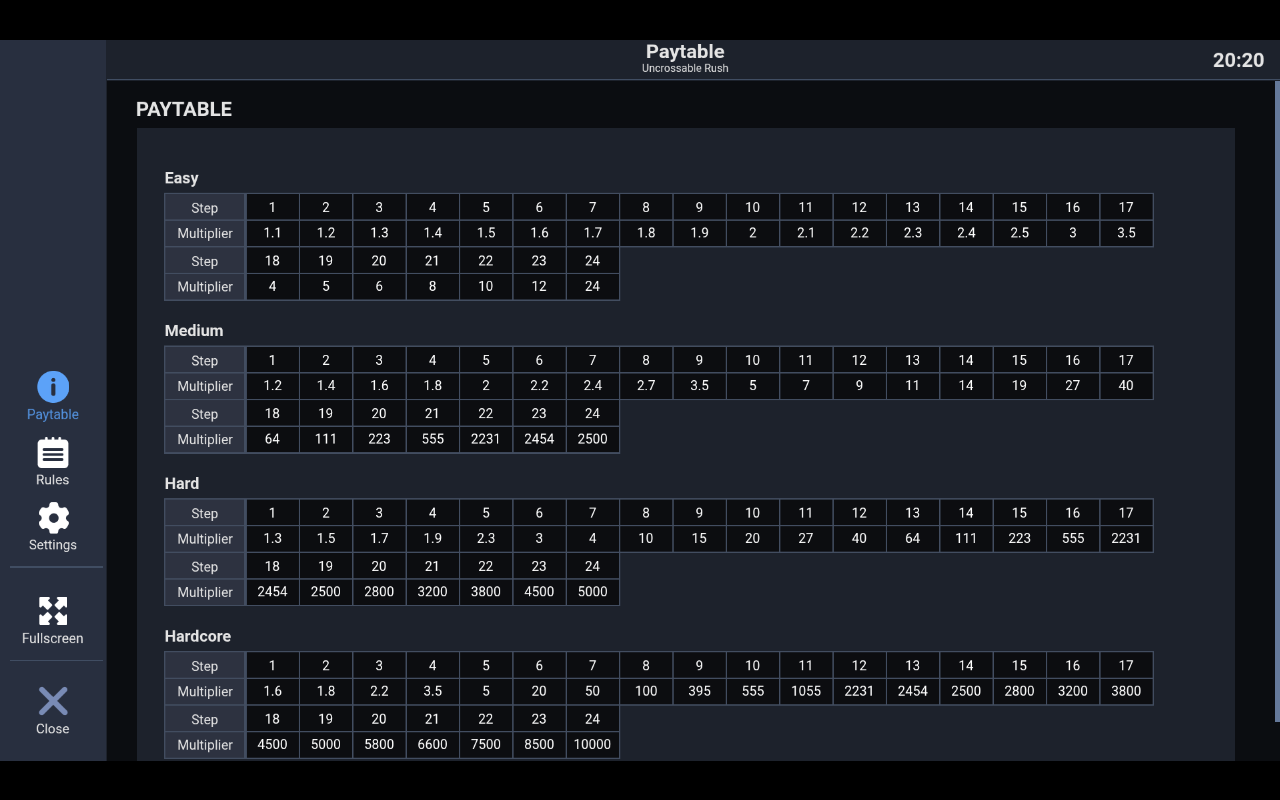Click the 10000 multiplier in Hardcore table

coord(593,745)
